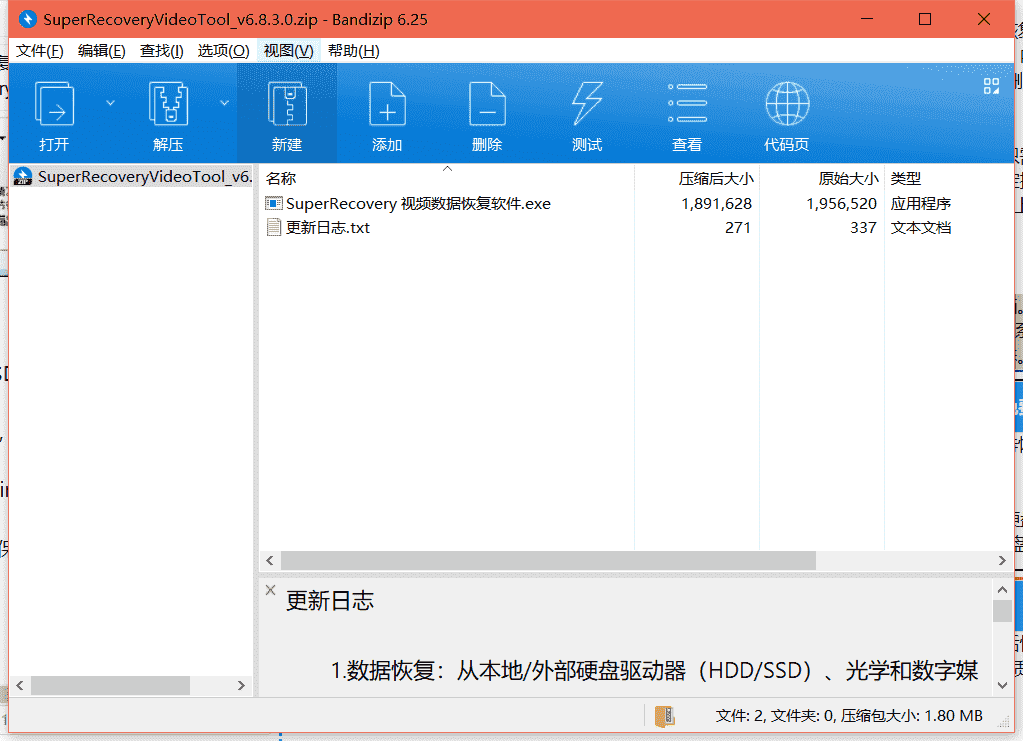This screenshot has width=1023, height=741.
Task: Click file list horizontal scrollbar left arrow
Action: pyautogui.click(x=270, y=560)
